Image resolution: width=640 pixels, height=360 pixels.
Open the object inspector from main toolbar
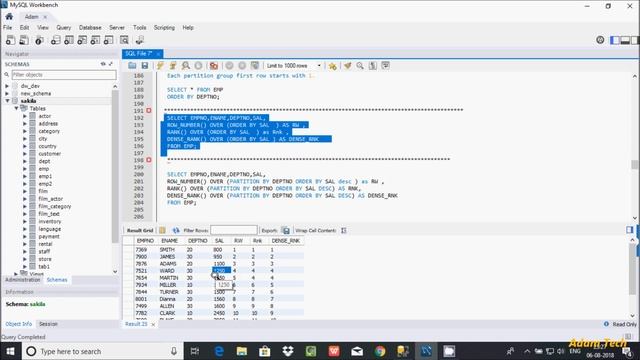point(39,40)
